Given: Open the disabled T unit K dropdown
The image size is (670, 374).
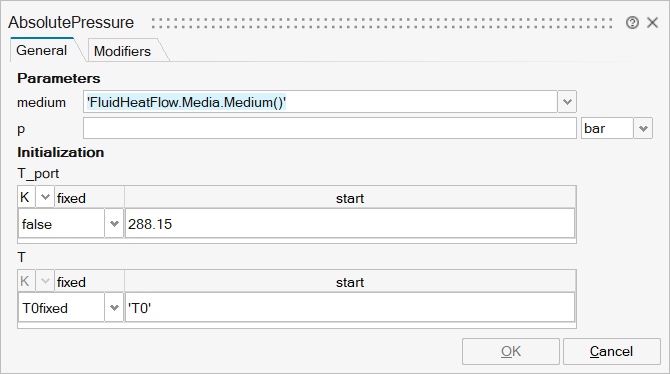Looking at the screenshot, I should [x=45, y=281].
